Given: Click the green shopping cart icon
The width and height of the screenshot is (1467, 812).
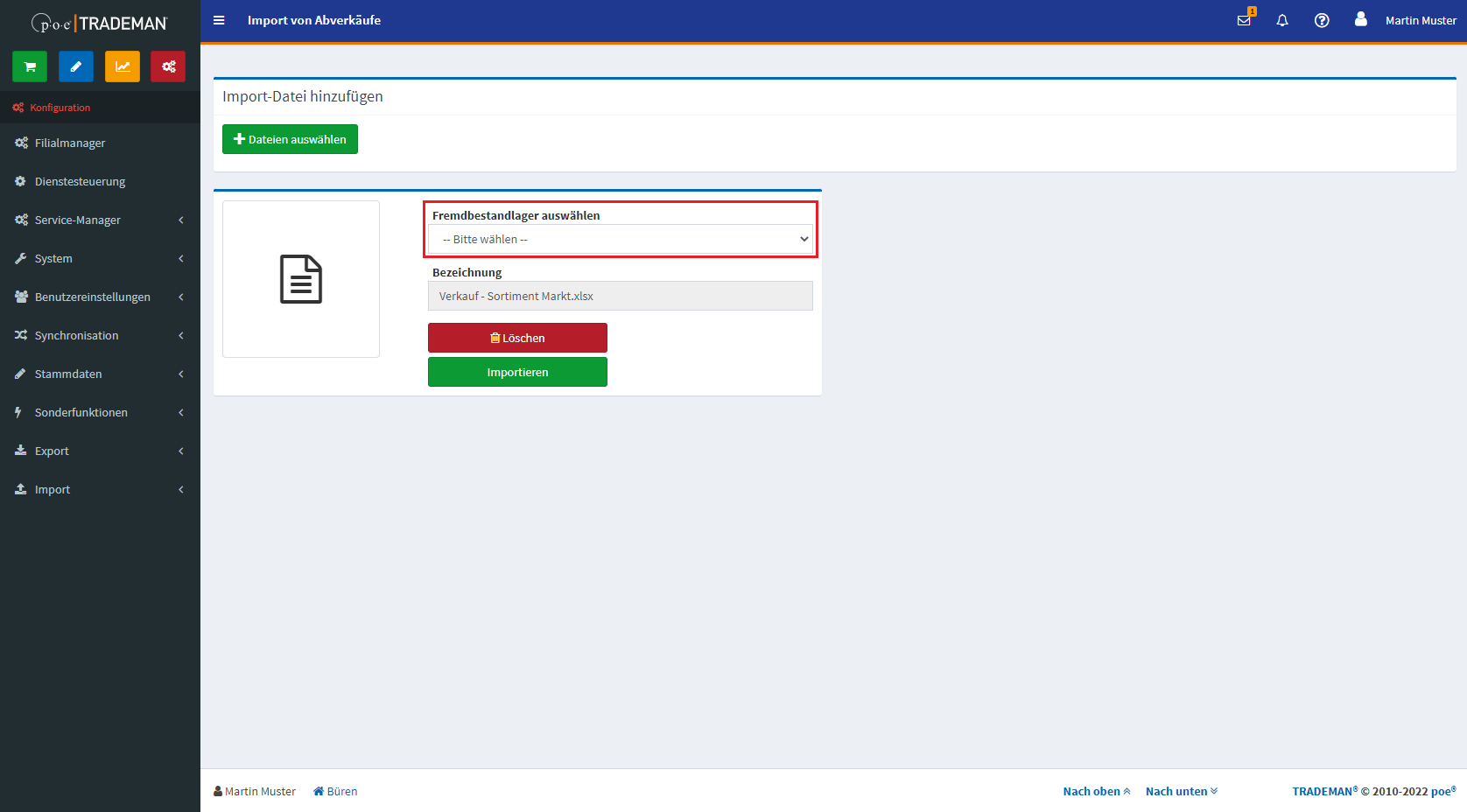Looking at the screenshot, I should 30,66.
